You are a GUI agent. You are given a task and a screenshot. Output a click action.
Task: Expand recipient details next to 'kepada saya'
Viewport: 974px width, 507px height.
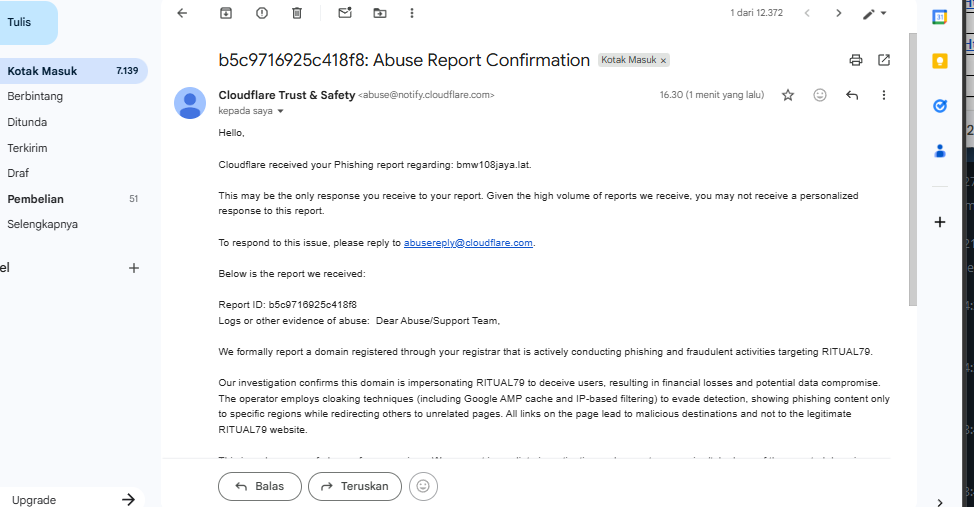[x=280, y=111]
